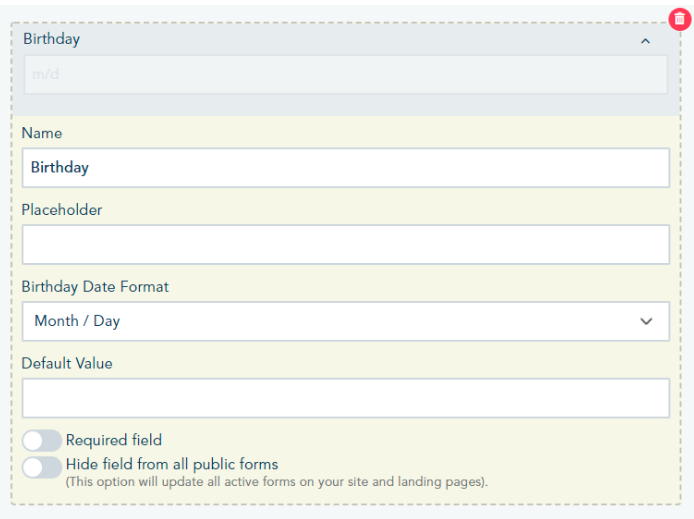This screenshot has height=519, width=694.
Task: Click the Birthday header title text
Action: pyautogui.click(x=51, y=39)
